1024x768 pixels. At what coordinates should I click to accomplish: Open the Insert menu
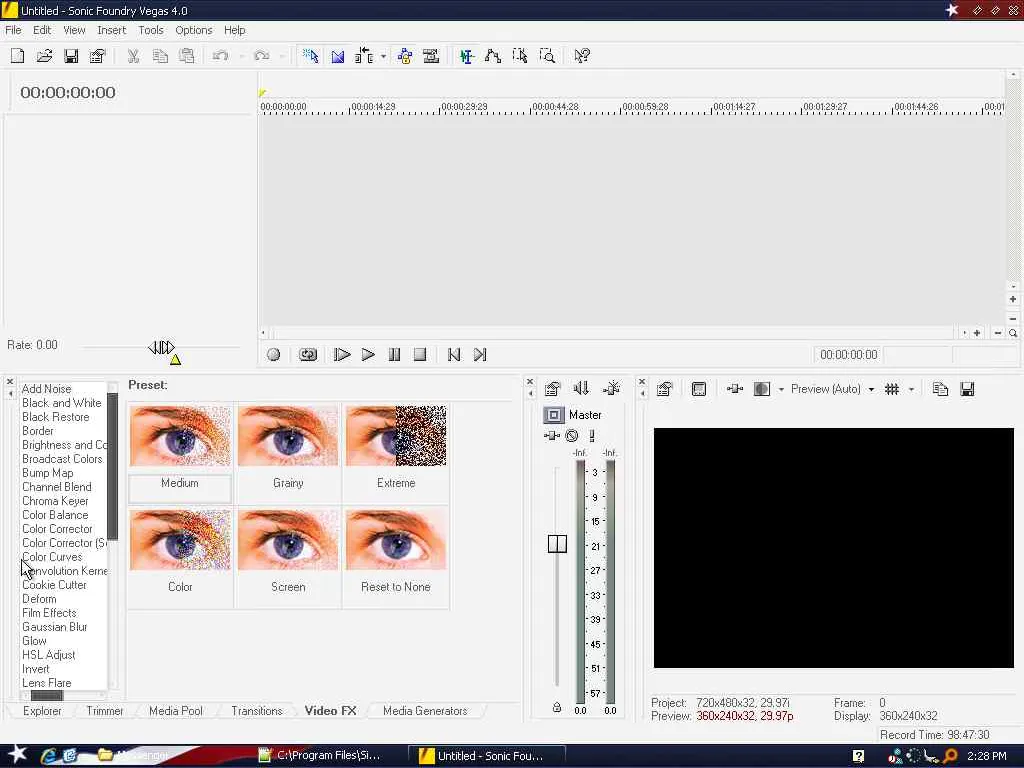click(112, 30)
